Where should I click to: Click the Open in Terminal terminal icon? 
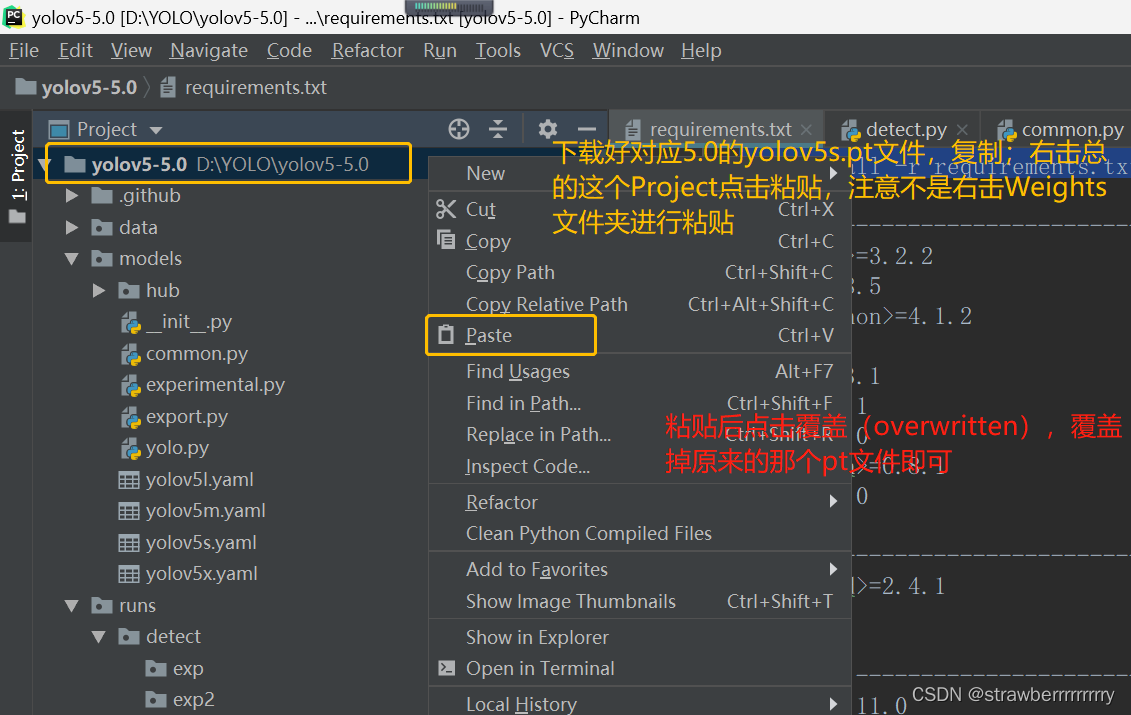point(446,668)
